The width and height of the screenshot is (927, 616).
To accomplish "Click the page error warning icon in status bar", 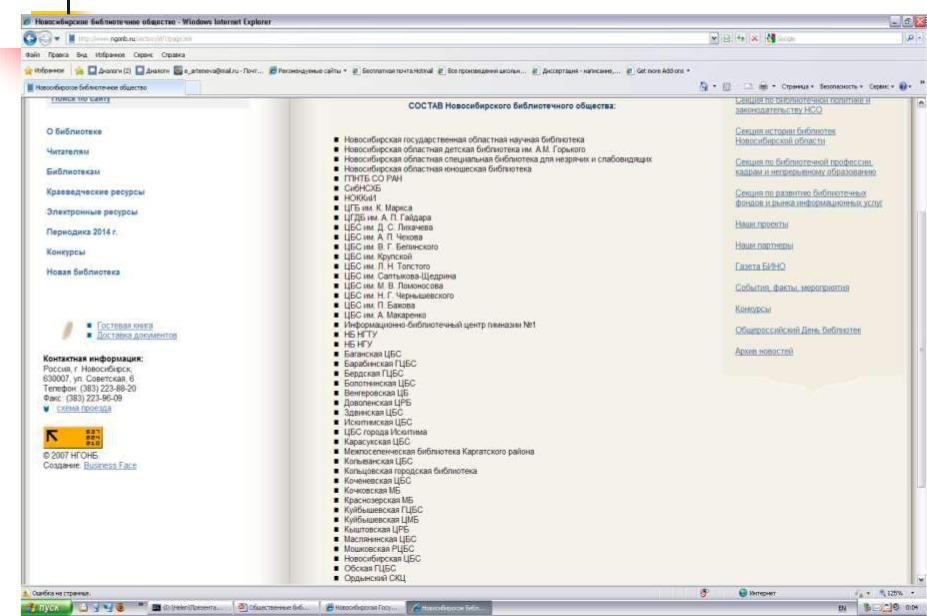I will 26,592.
